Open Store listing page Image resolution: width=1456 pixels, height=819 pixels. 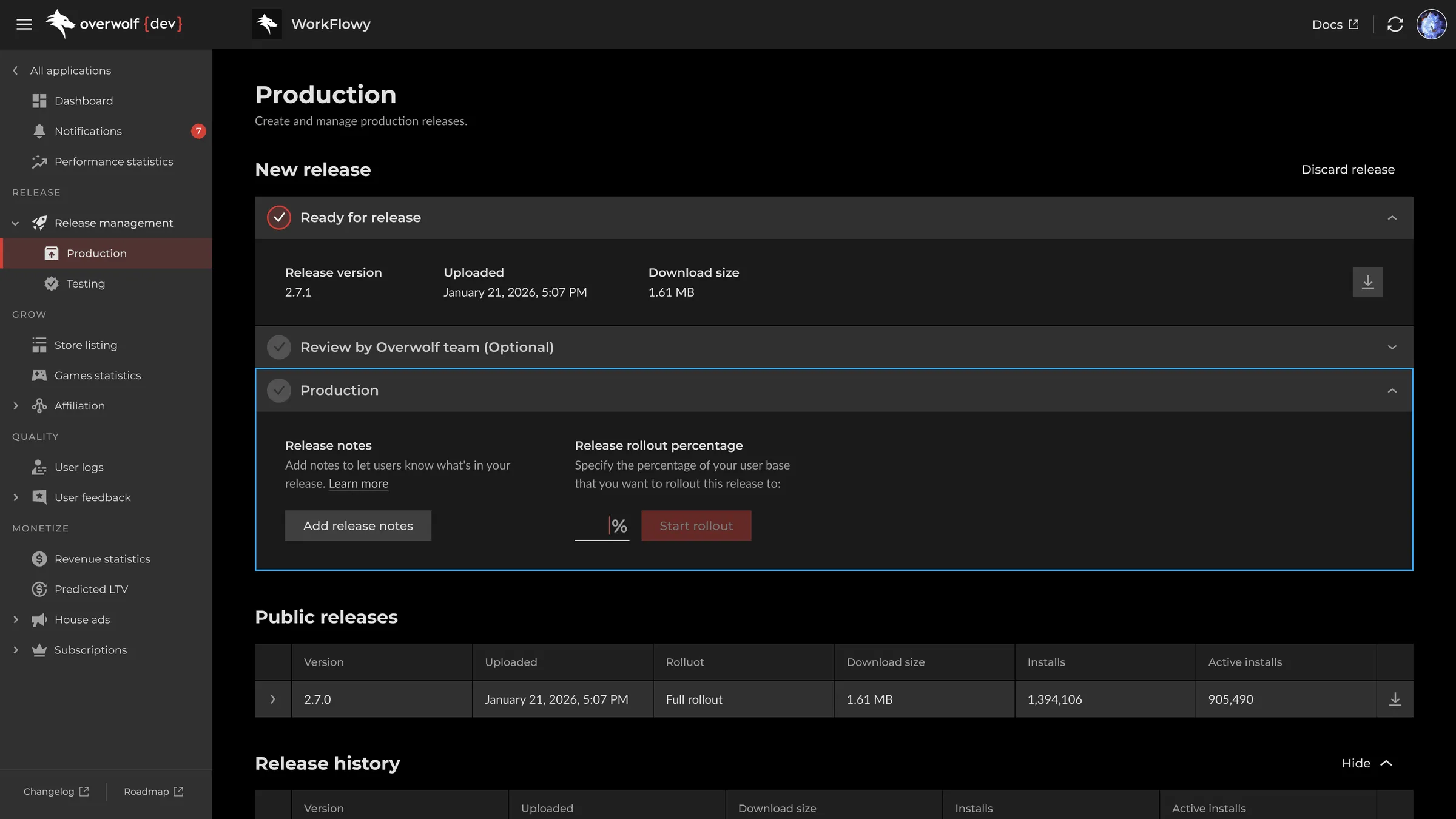click(x=106, y=345)
